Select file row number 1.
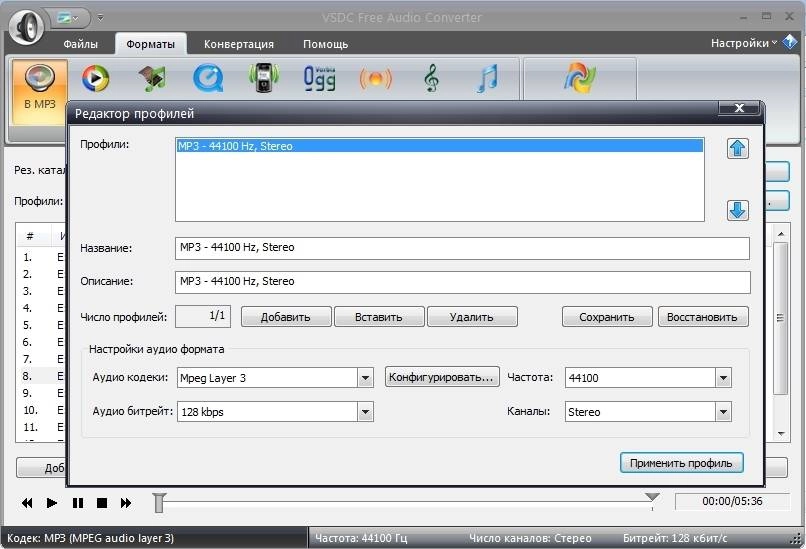 (x=41, y=257)
